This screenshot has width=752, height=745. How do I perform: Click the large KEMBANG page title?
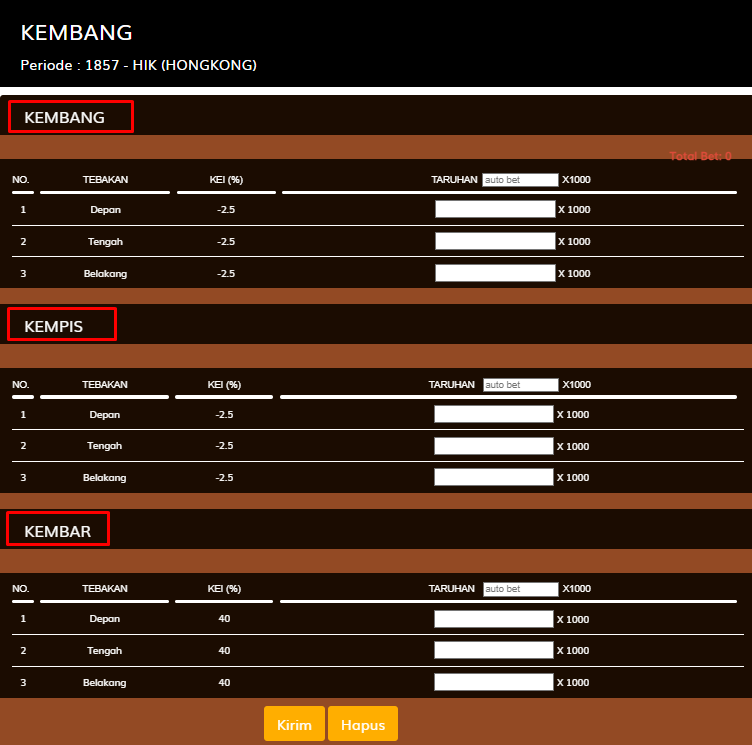coord(76,33)
